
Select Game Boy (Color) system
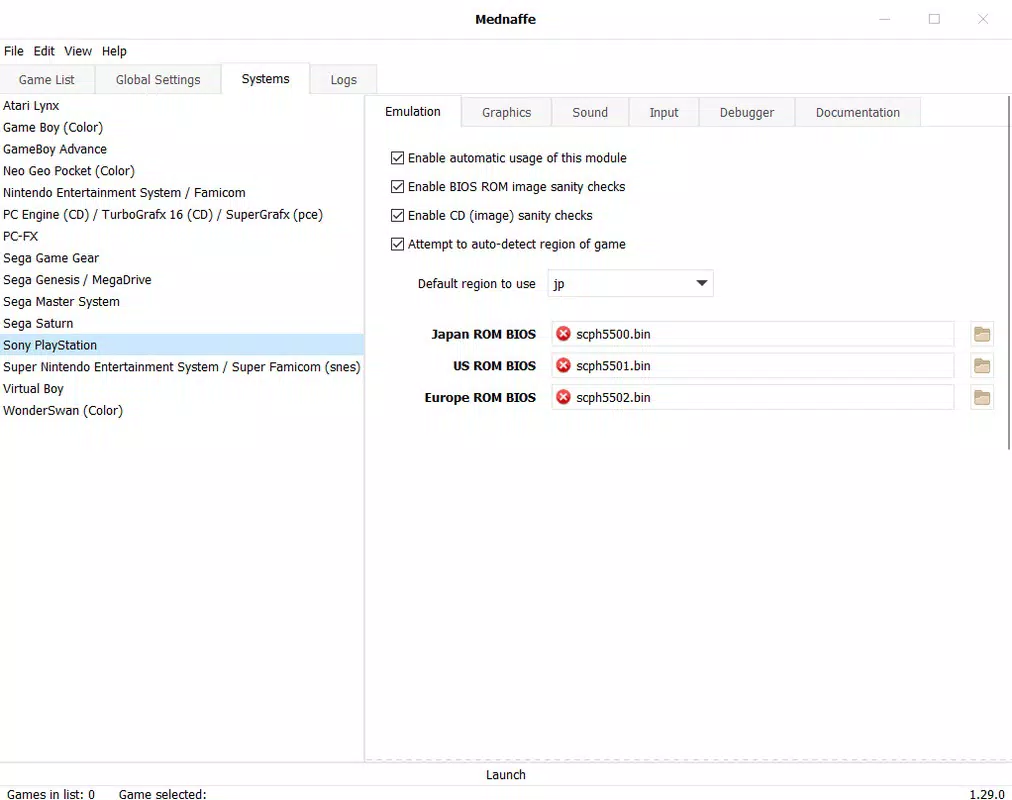[x=182, y=128]
